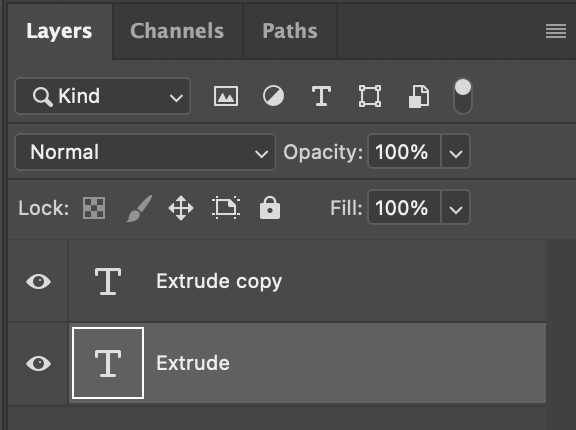Screen dimensions: 576x430
Task: Click the Opacity value field
Action: [404, 152]
